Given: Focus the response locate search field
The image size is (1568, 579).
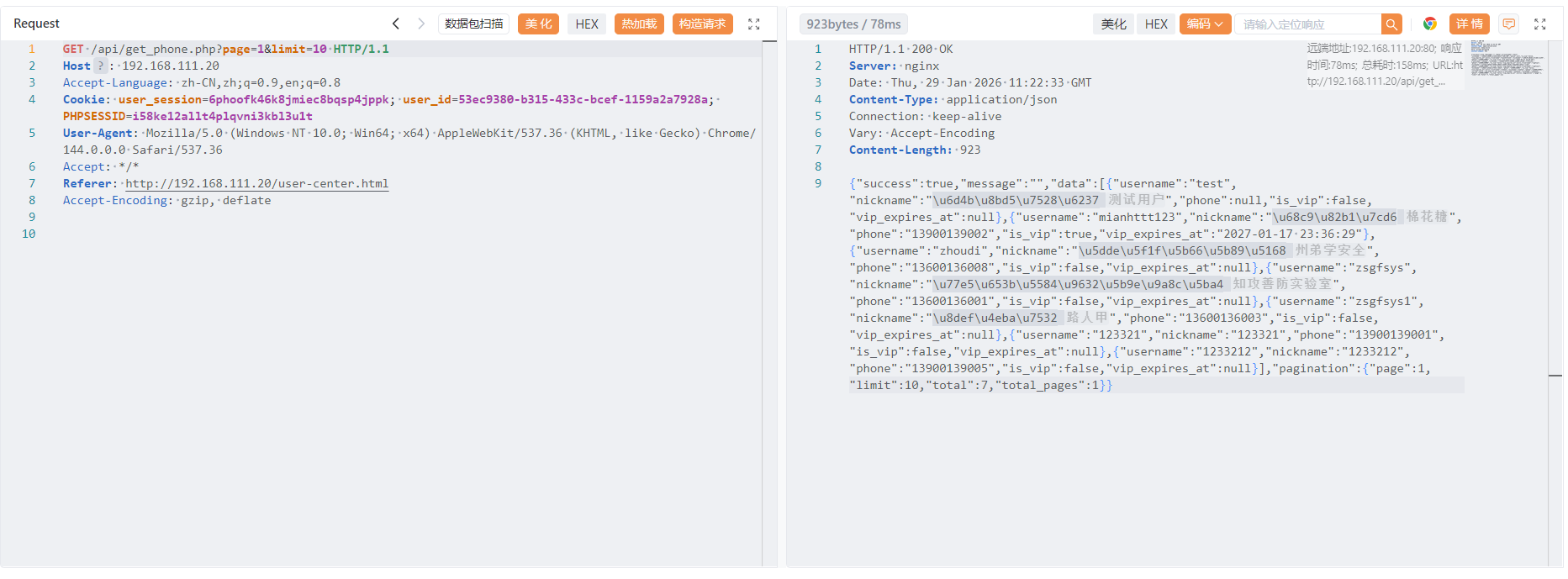Looking at the screenshot, I should click(x=1308, y=24).
